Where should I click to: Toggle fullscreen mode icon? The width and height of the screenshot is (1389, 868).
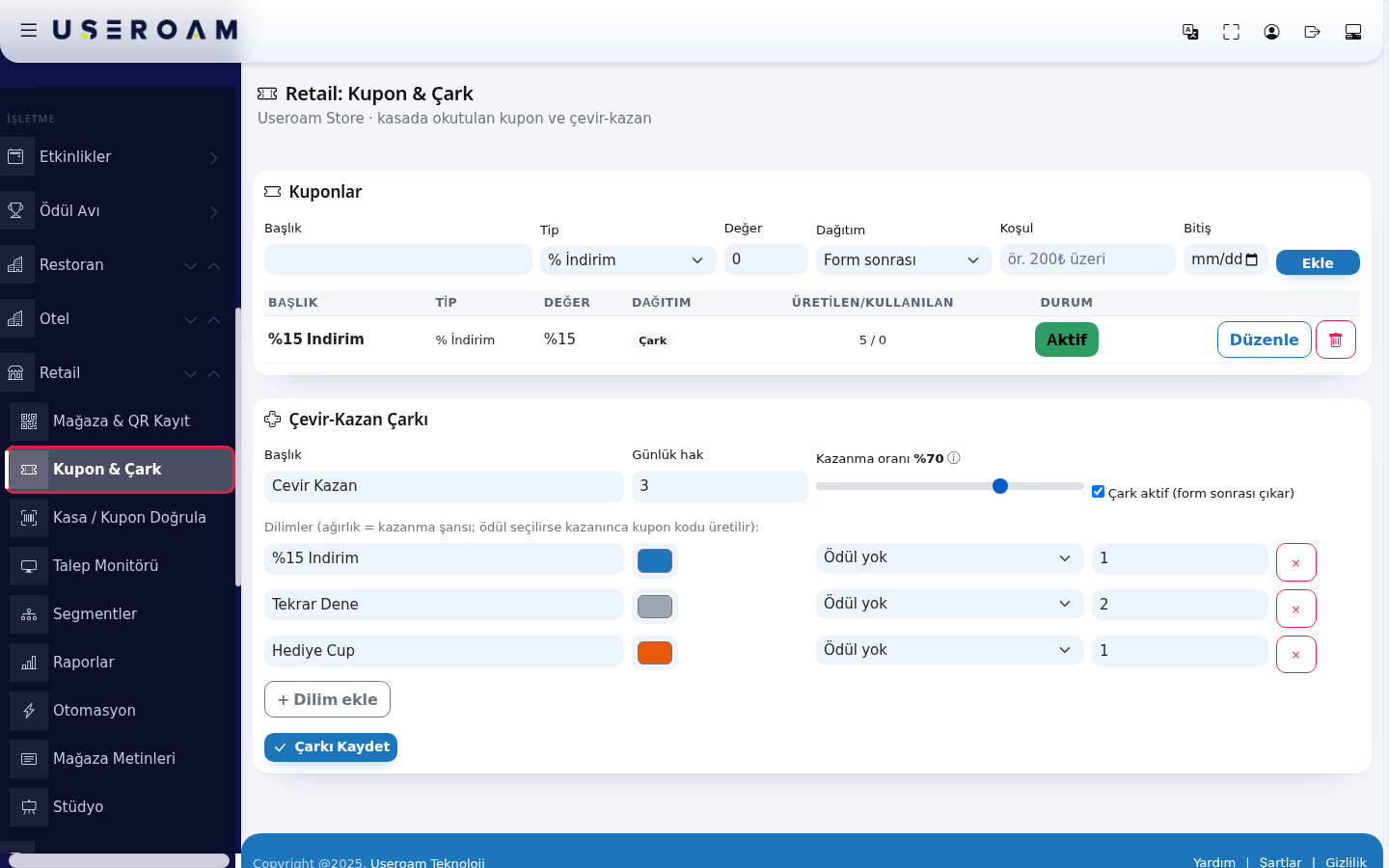point(1231,32)
